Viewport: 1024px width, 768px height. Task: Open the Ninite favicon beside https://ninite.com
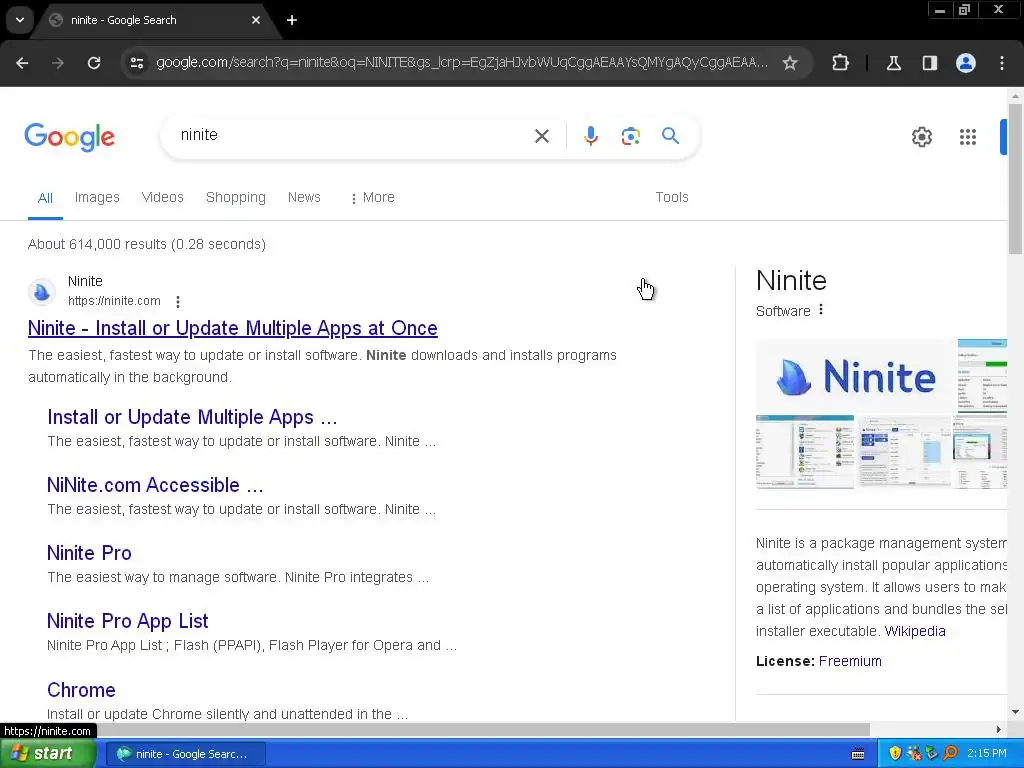tap(42, 291)
